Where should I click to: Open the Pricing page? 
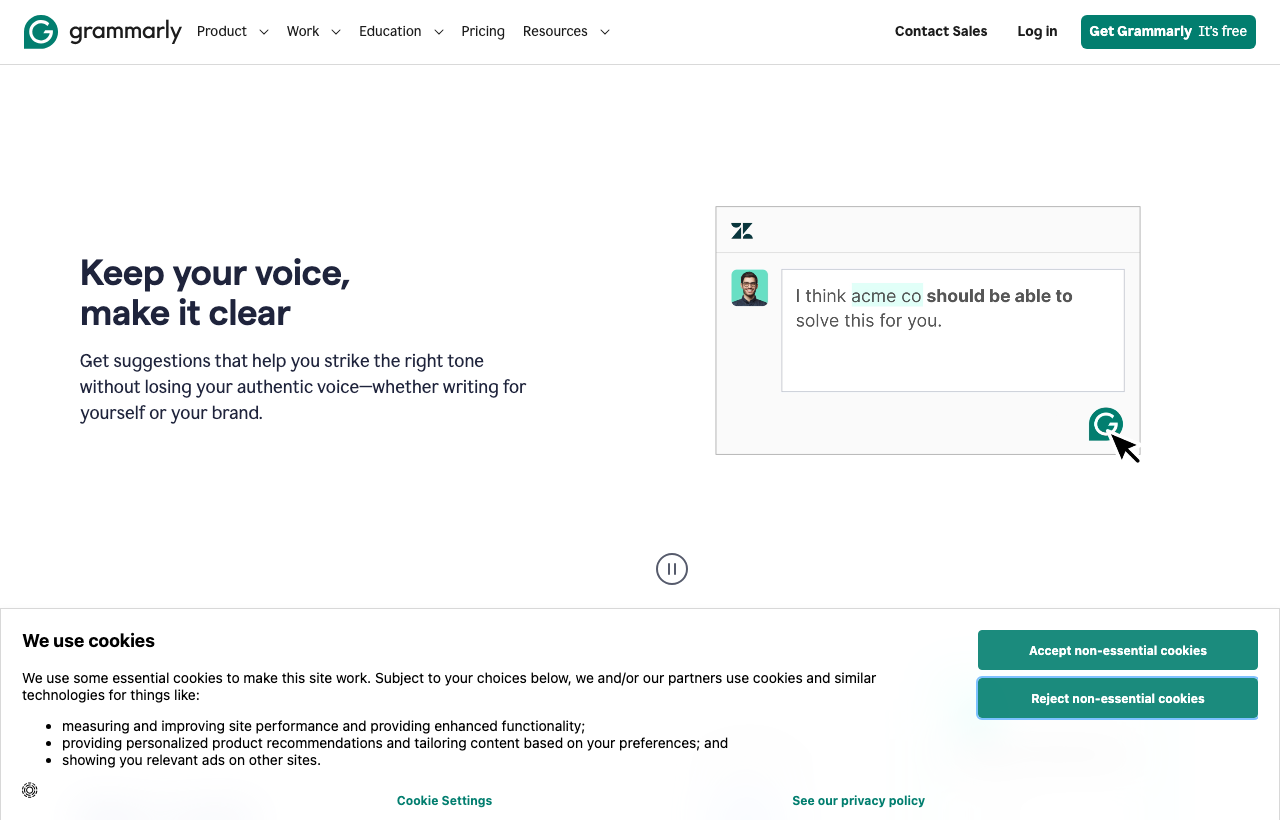pyautogui.click(x=483, y=32)
